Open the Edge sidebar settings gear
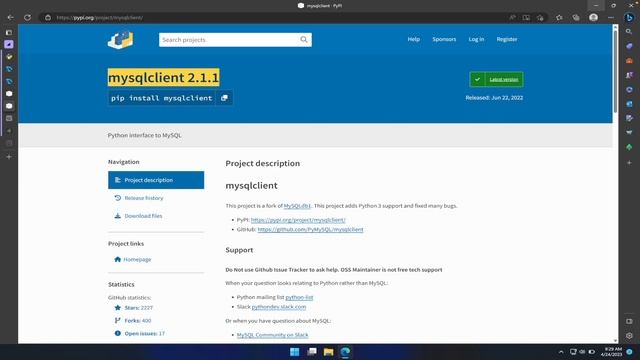Image resolution: width=640 pixels, height=360 pixels. [629, 336]
